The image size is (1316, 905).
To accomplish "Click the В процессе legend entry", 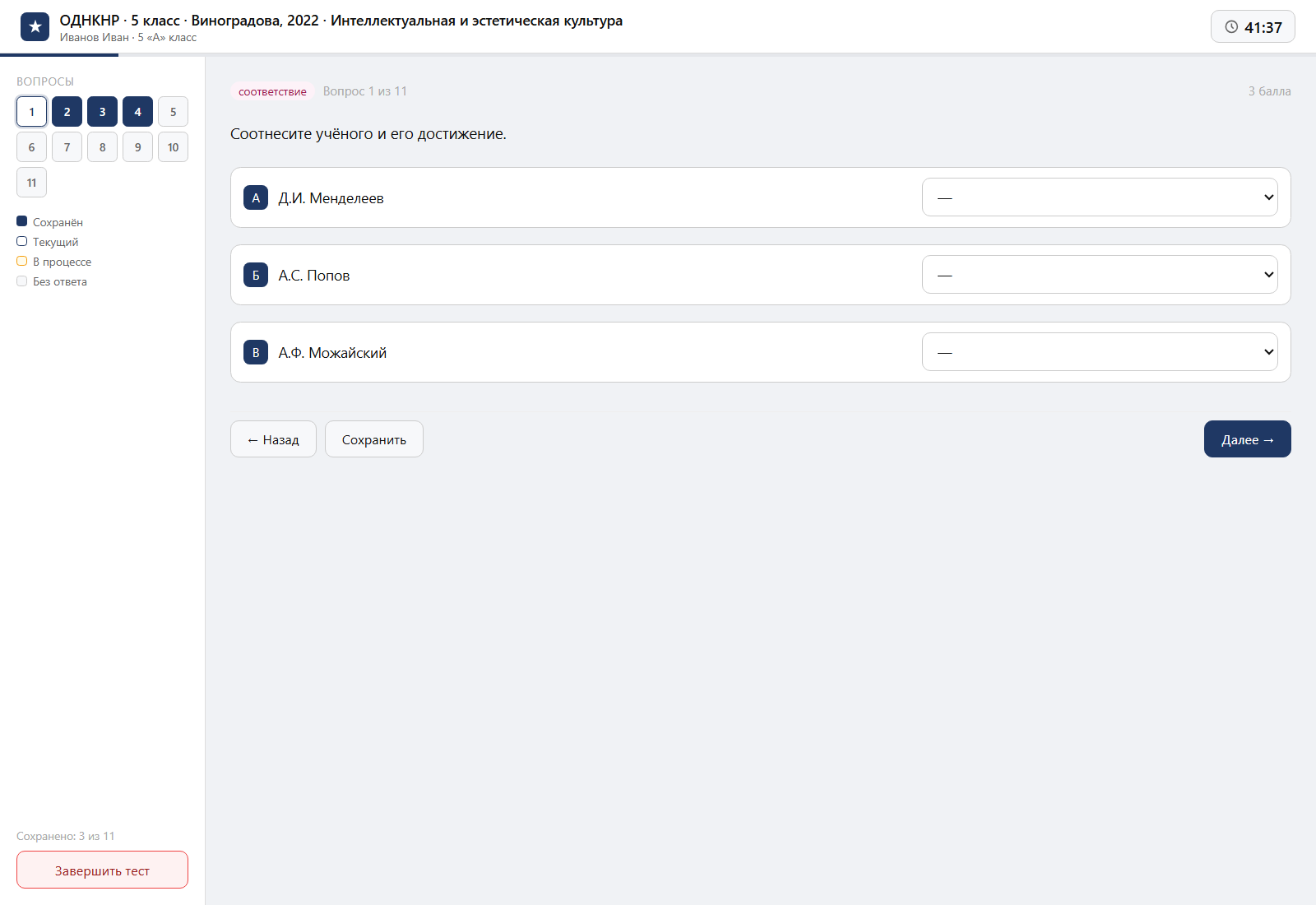I will (54, 262).
